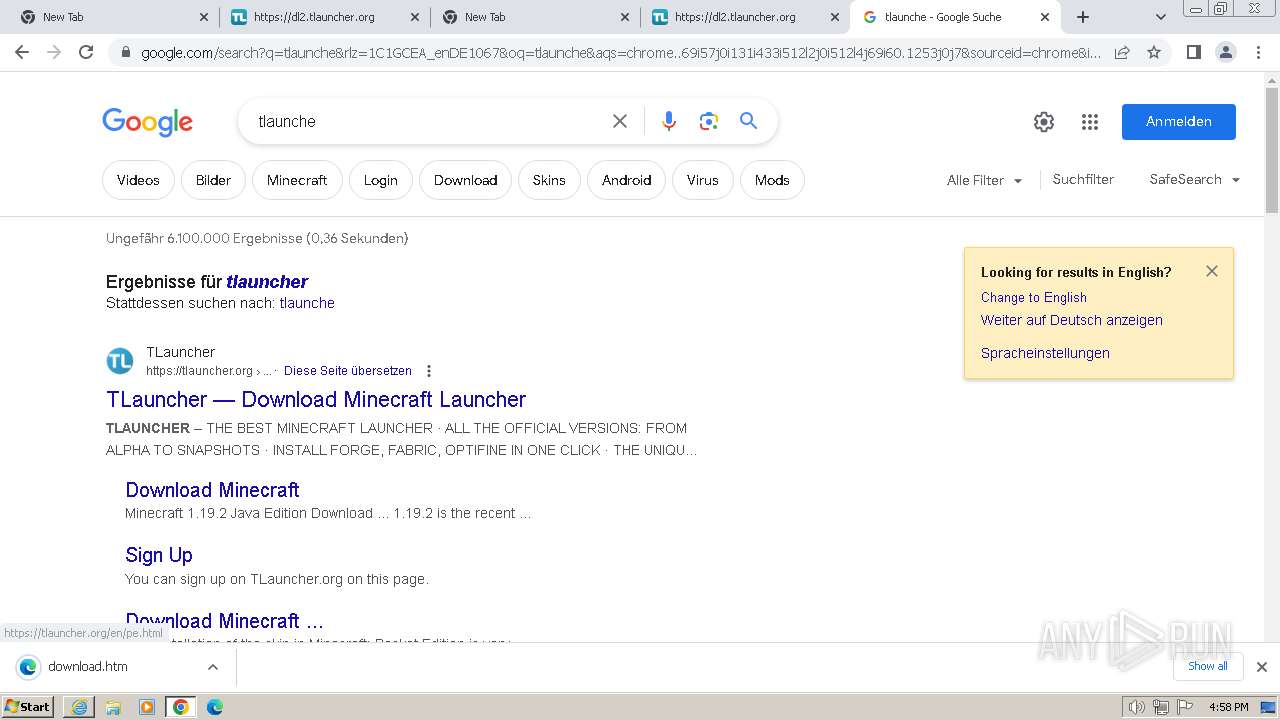Select the Mods filter chip
Screen dimensions: 1280x720
pyautogui.click(x=772, y=180)
